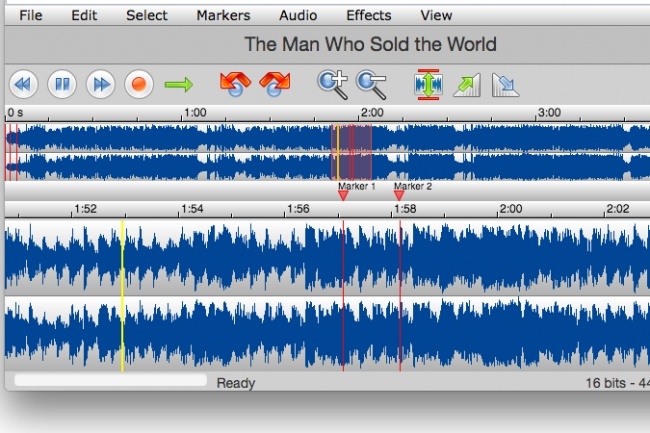Open the File menu

tap(31, 15)
